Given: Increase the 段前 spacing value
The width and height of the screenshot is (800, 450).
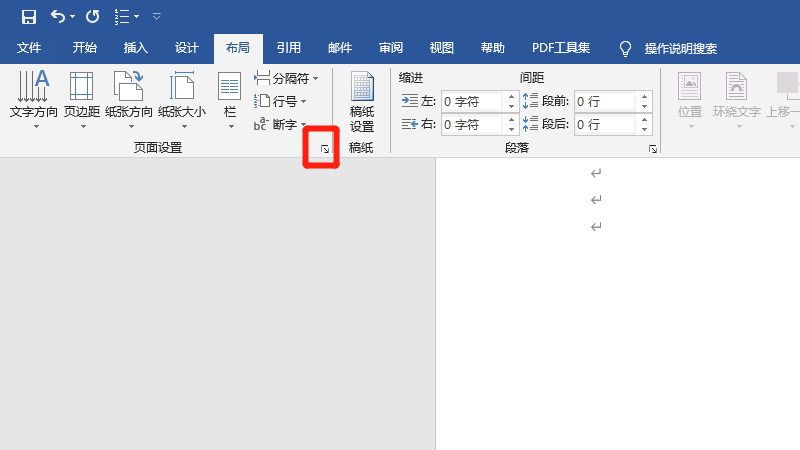Looking at the screenshot, I should tap(644, 97).
